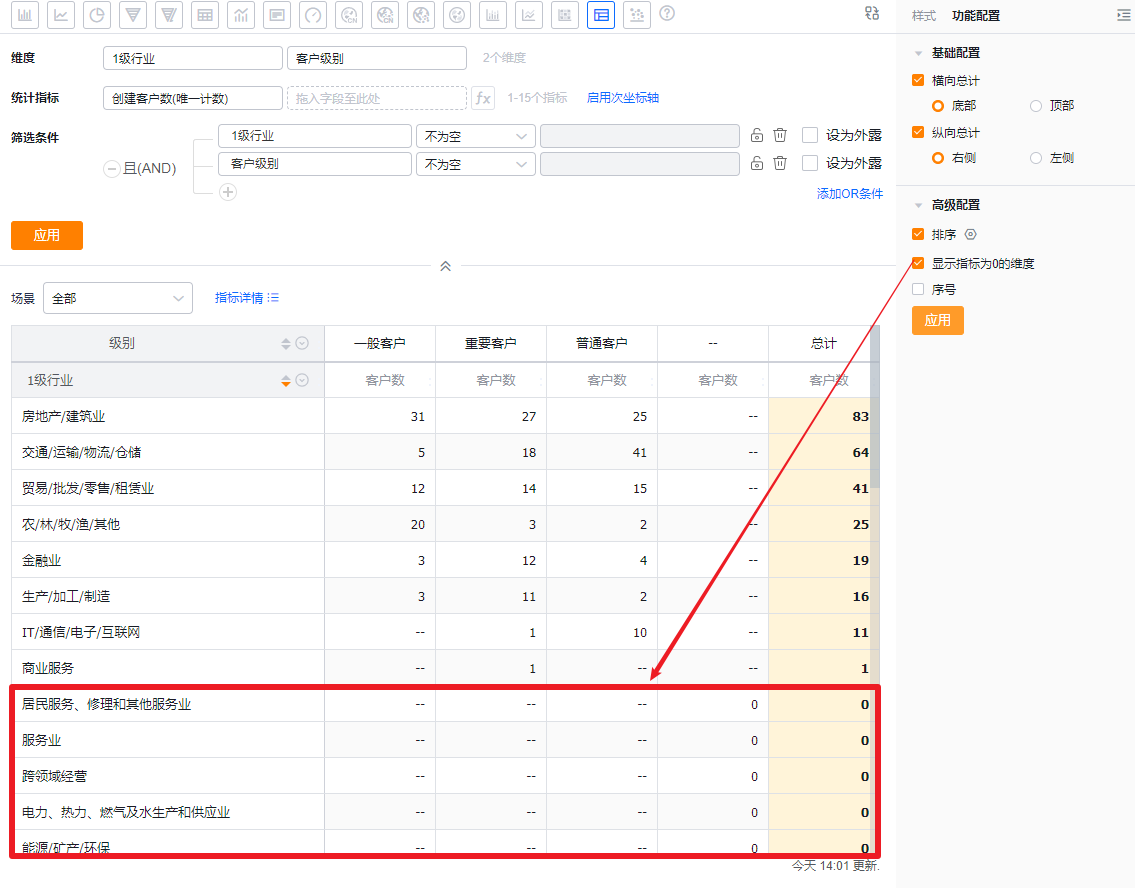
Task: Click the 房地产/建筑业 row label
Action: pyautogui.click(x=64, y=417)
